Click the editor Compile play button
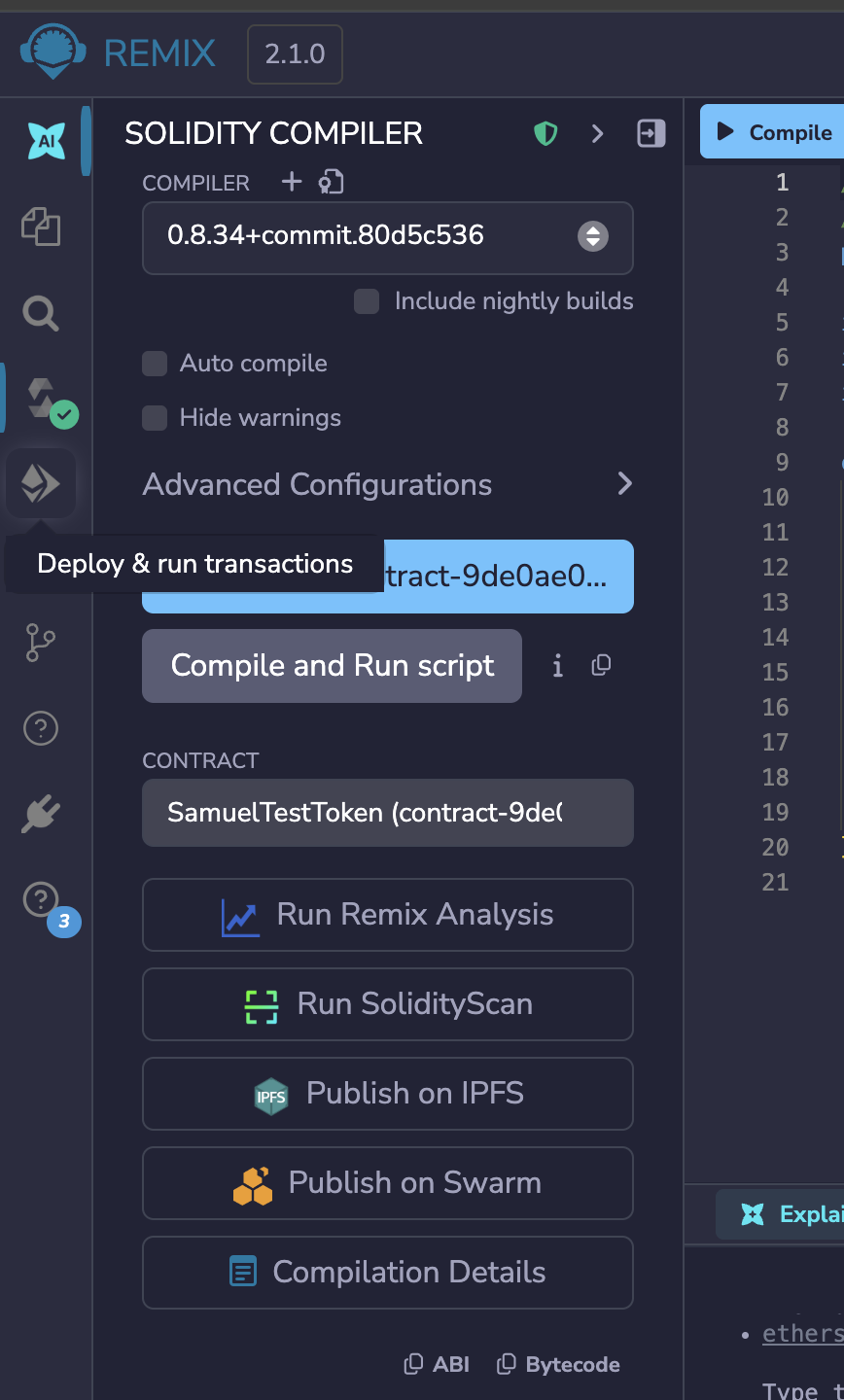The height and width of the screenshot is (1400, 844). coord(773,132)
